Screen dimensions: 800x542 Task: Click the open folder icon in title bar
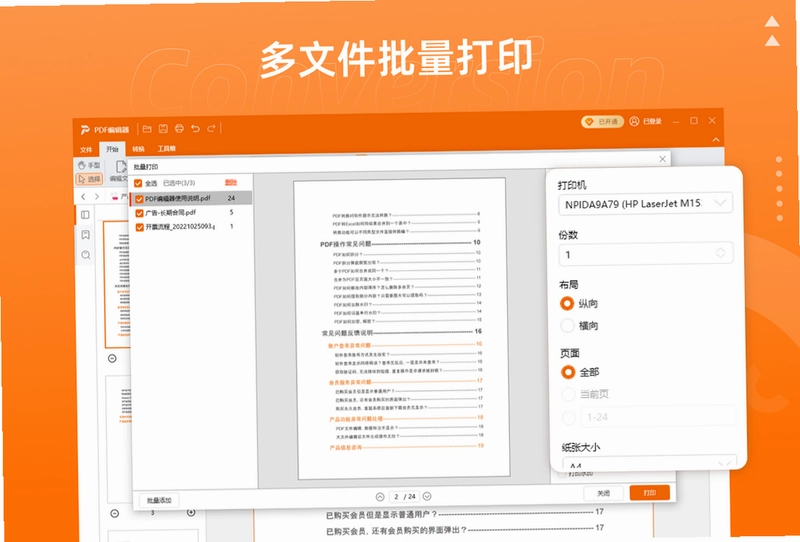click(147, 129)
